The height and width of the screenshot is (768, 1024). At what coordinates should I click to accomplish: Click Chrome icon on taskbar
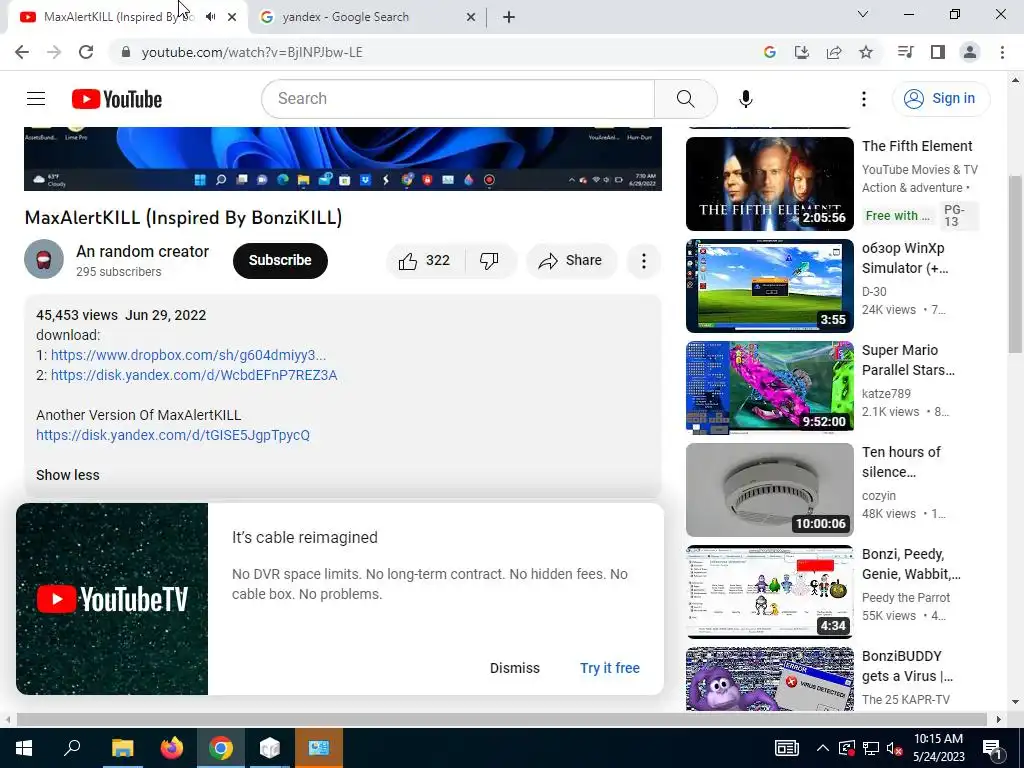[221, 748]
